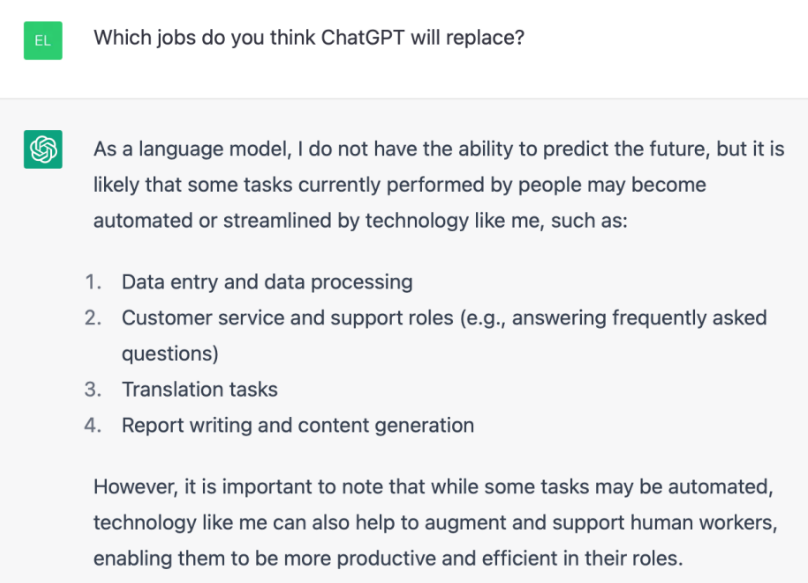
Task: Select 'Customer service and support roles' text
Action: pos(284,318)
